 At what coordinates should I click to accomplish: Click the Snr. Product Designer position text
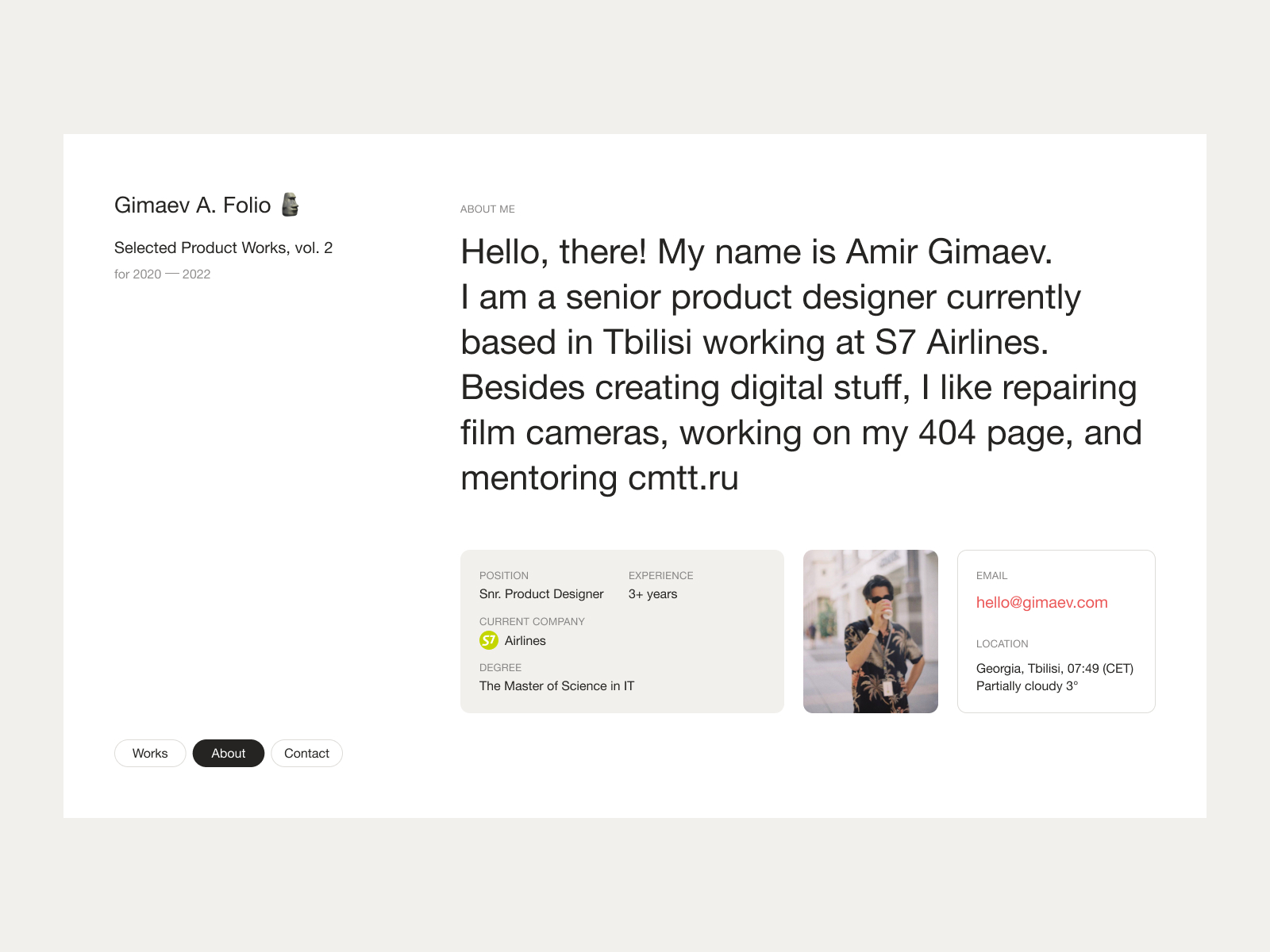pos(541,593)
